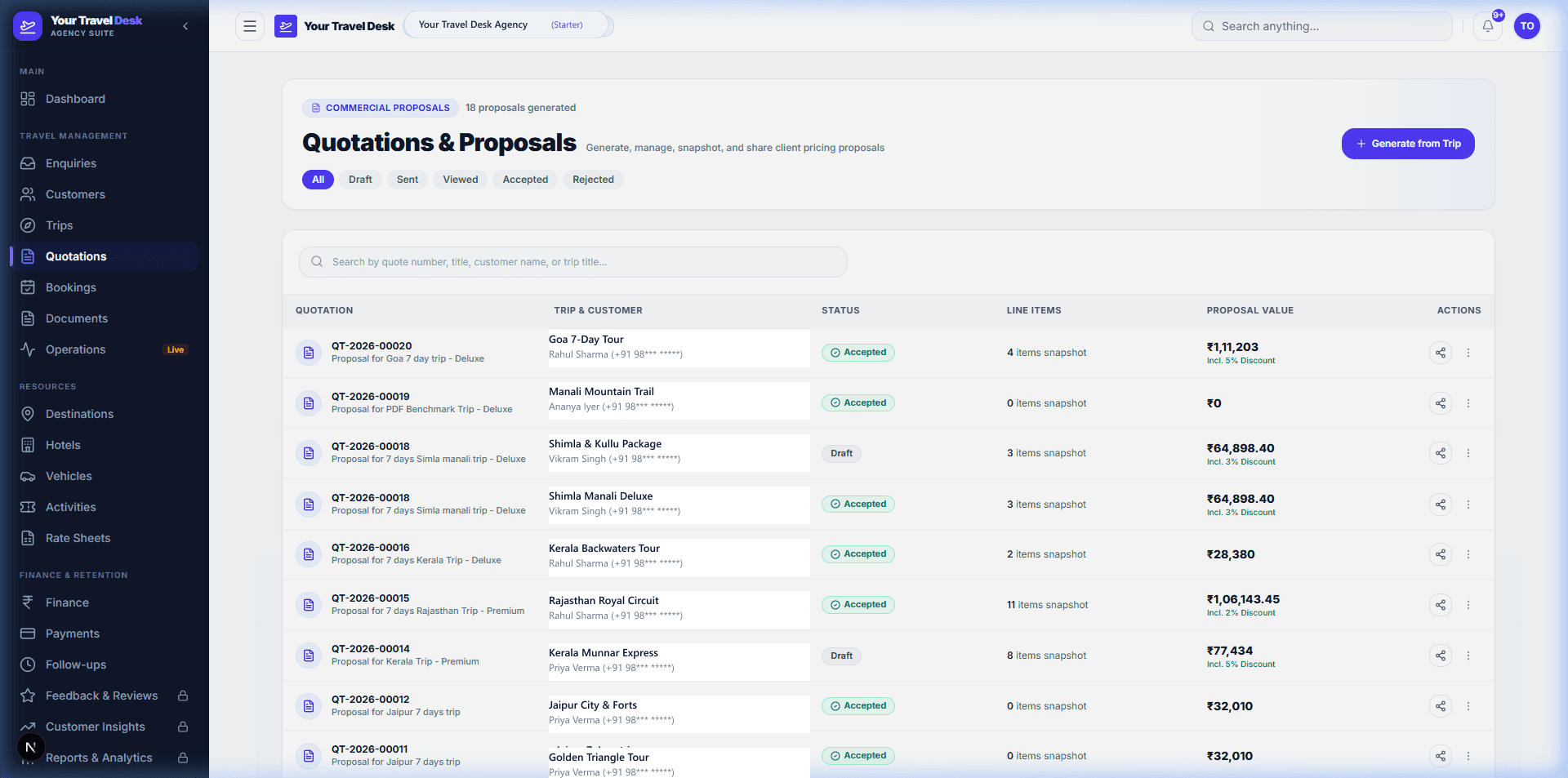Screen dimensions: 1568x778
Task: Open Bookings from sidebar
Action: click(x=105, y=287)
